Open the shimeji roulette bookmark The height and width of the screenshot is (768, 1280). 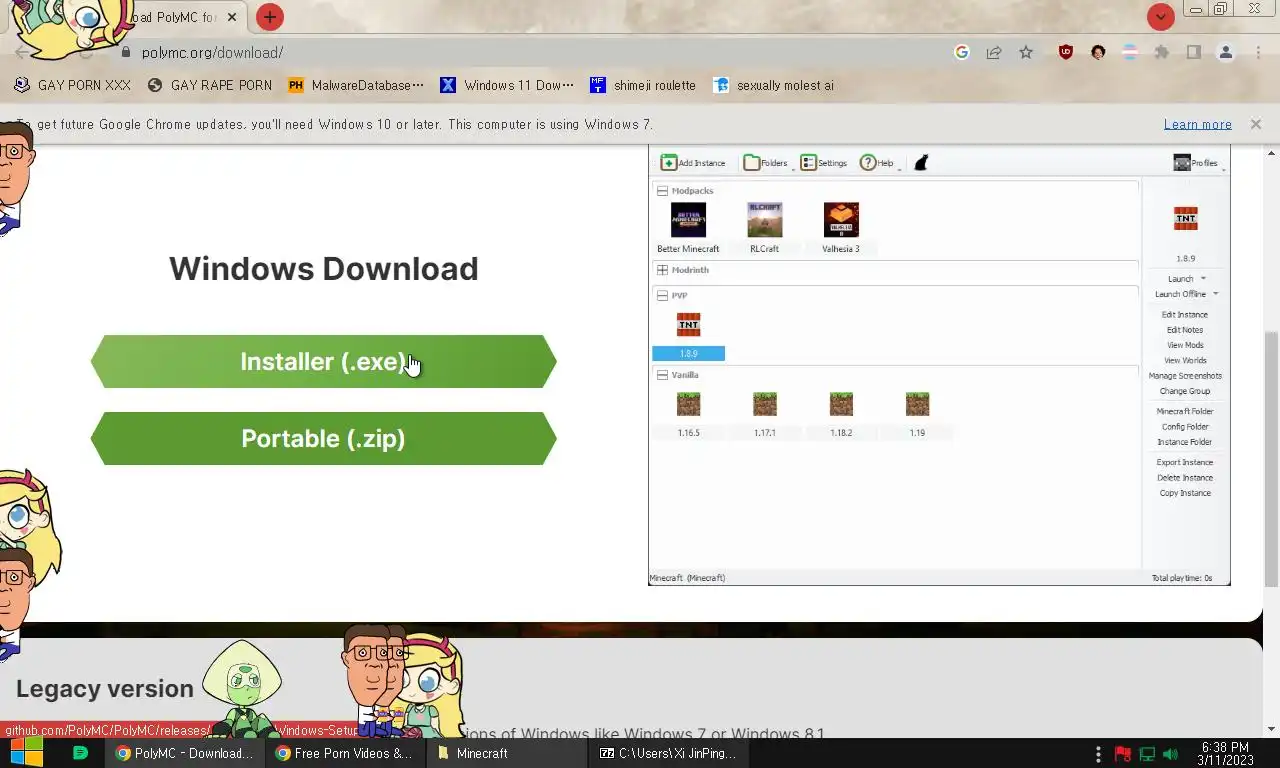(x=643, y=85)
